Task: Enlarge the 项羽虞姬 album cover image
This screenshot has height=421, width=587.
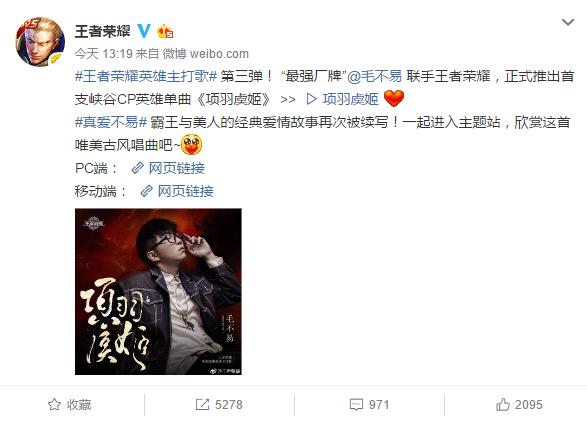Action: 158,292
